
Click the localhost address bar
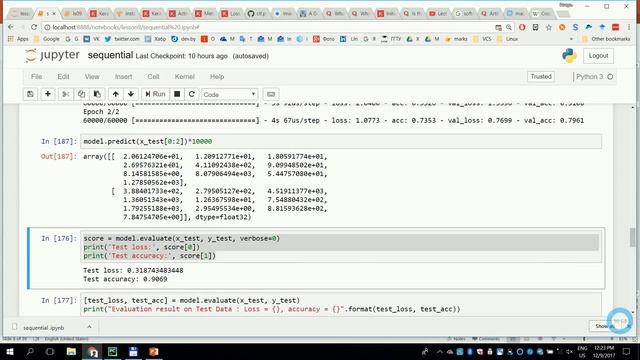click(x=265, y=27)
